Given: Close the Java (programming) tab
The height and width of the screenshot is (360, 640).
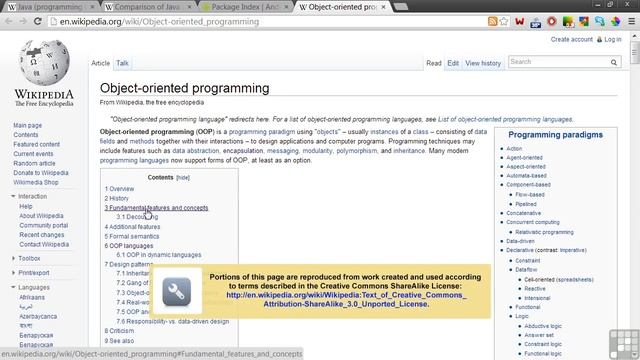Looking at the screenshot, I should (x=92, y=7).
